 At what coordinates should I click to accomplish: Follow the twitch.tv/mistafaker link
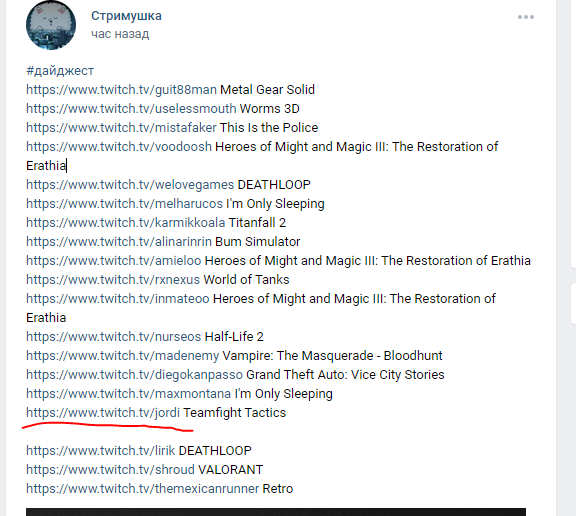click(x=121, y=128)
